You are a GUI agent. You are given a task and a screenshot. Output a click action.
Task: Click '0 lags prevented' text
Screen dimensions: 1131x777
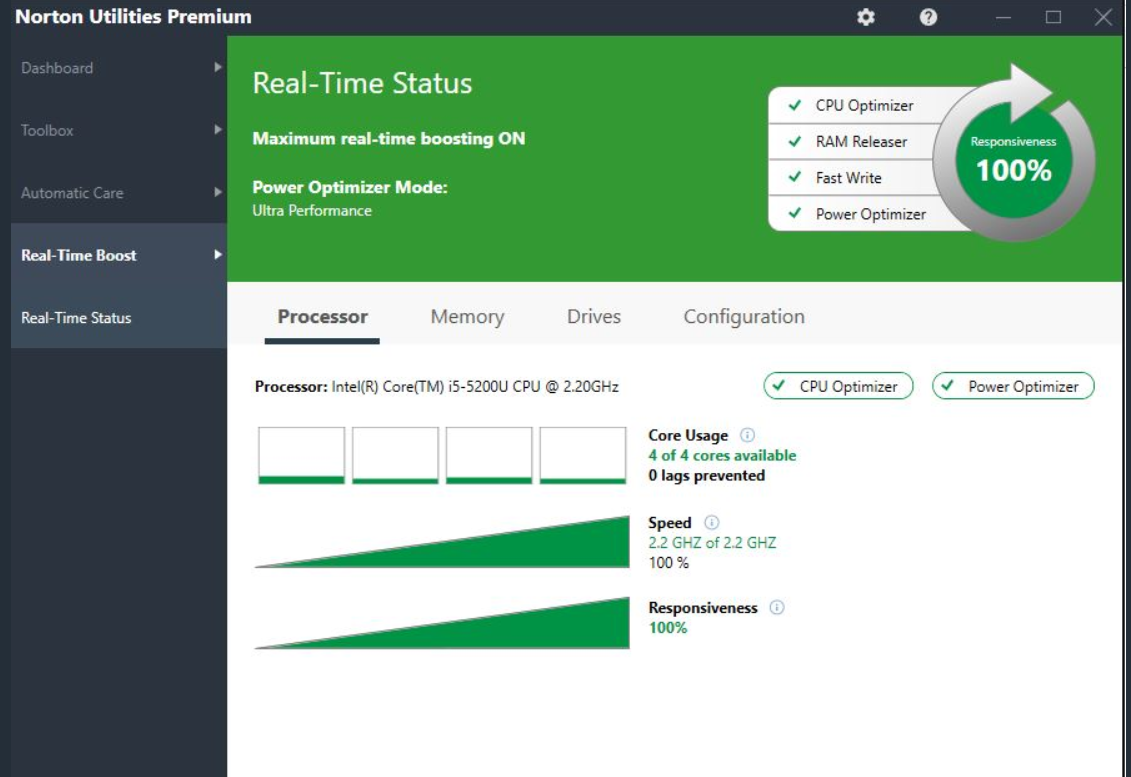(706, 475)
